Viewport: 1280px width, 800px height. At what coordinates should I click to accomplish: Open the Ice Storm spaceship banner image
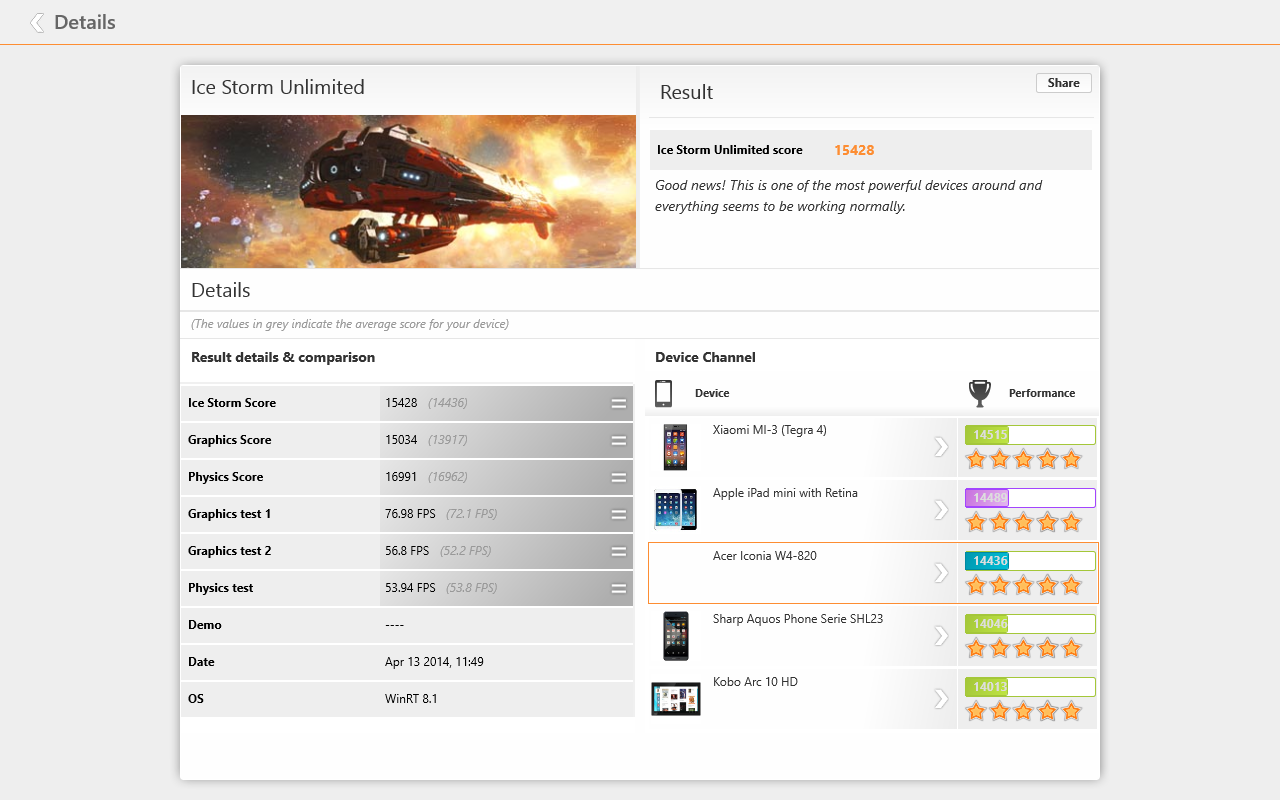pos(408,191)
